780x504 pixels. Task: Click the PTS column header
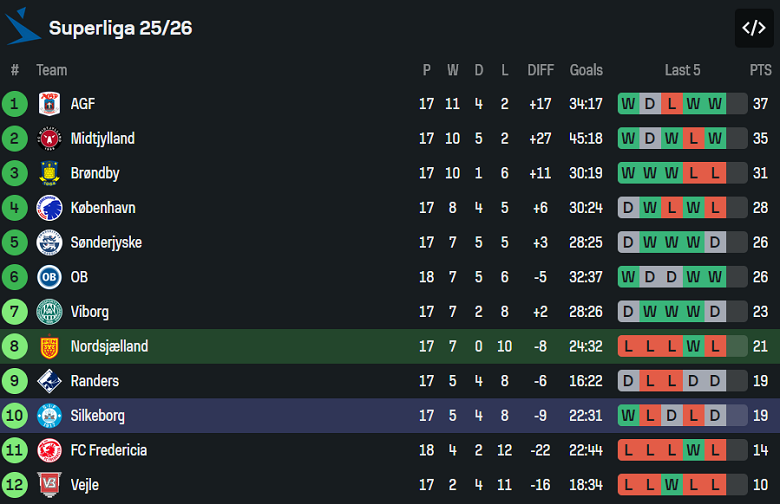pos(760,70)
